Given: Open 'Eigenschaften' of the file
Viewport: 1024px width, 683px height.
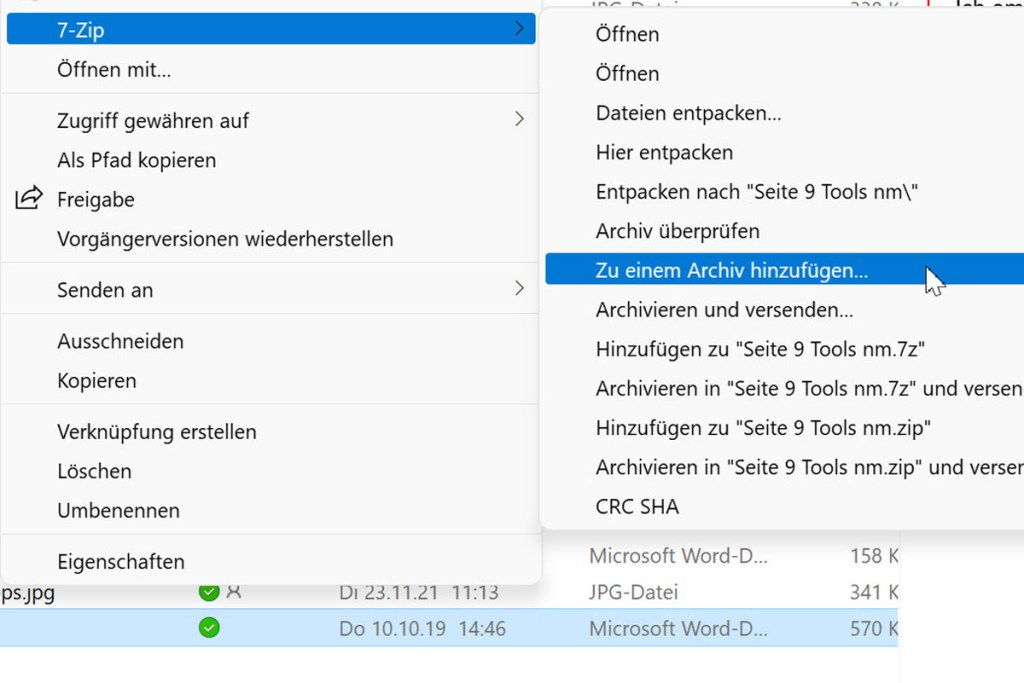Looking at the screenshot, I should point(121,562).
